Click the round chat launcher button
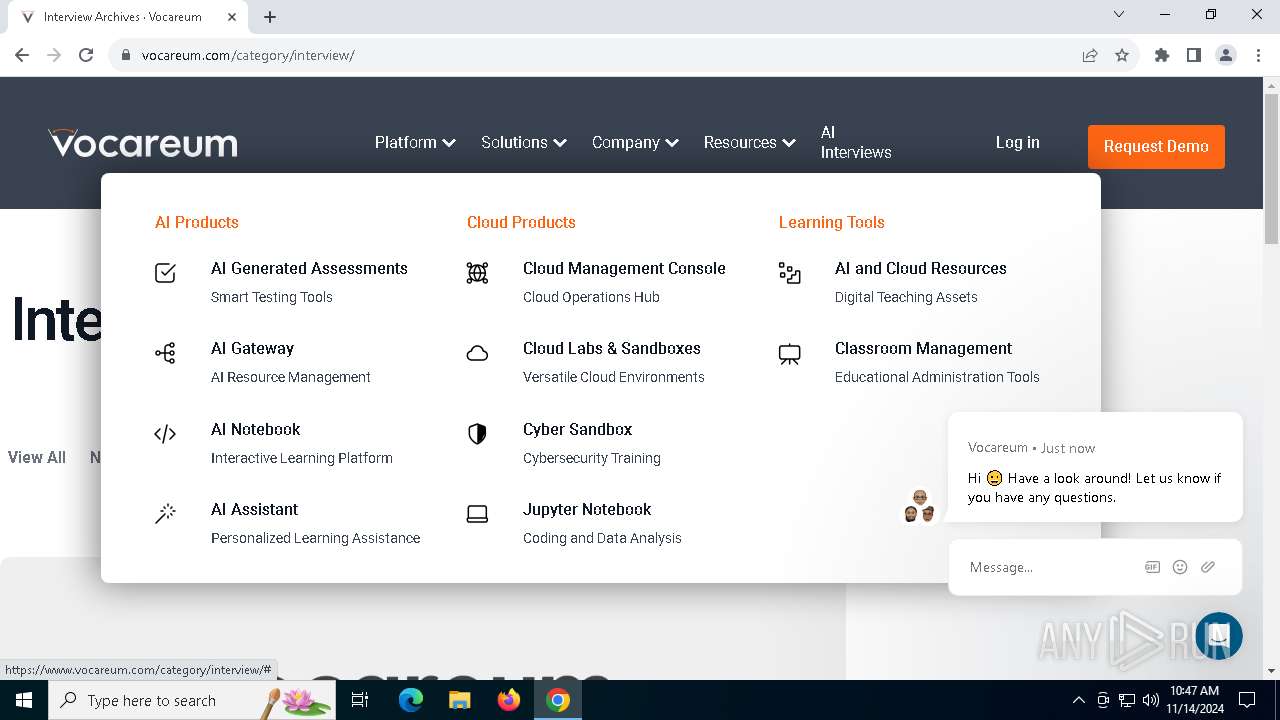 [1218, 636]
